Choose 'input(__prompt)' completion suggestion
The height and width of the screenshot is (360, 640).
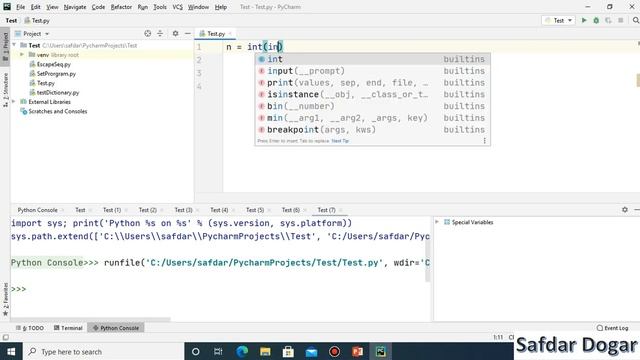373,71
